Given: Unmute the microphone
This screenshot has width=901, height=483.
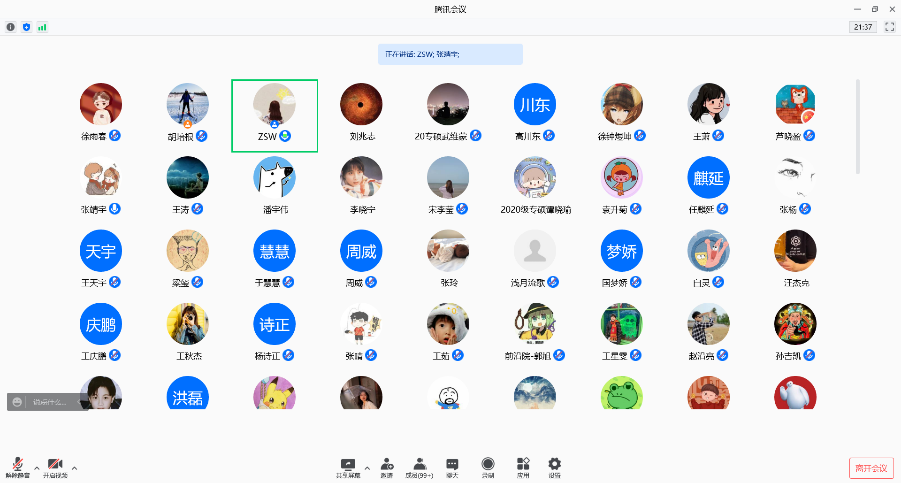Looking at the screenshot, I should pyautogui.click(x=18, y=466).
